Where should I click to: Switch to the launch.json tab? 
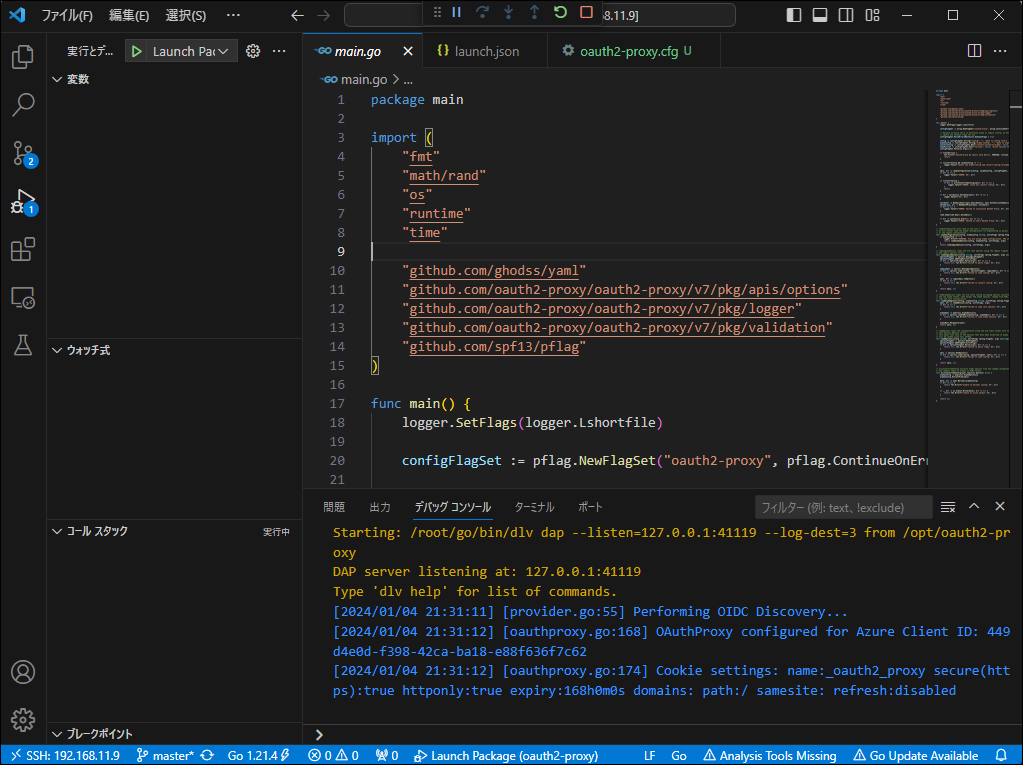coord(486,51)
